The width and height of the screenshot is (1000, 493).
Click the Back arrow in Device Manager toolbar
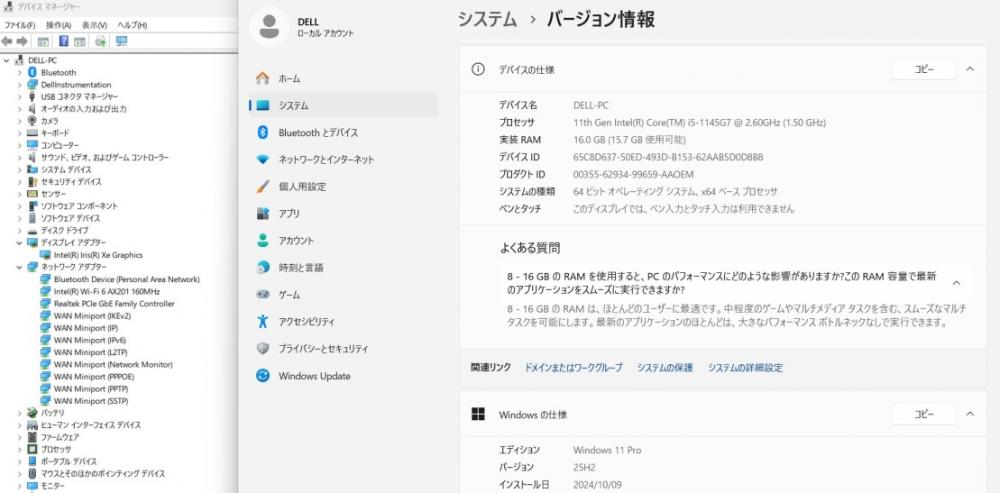pyautogui.click(x=7, y=41)
